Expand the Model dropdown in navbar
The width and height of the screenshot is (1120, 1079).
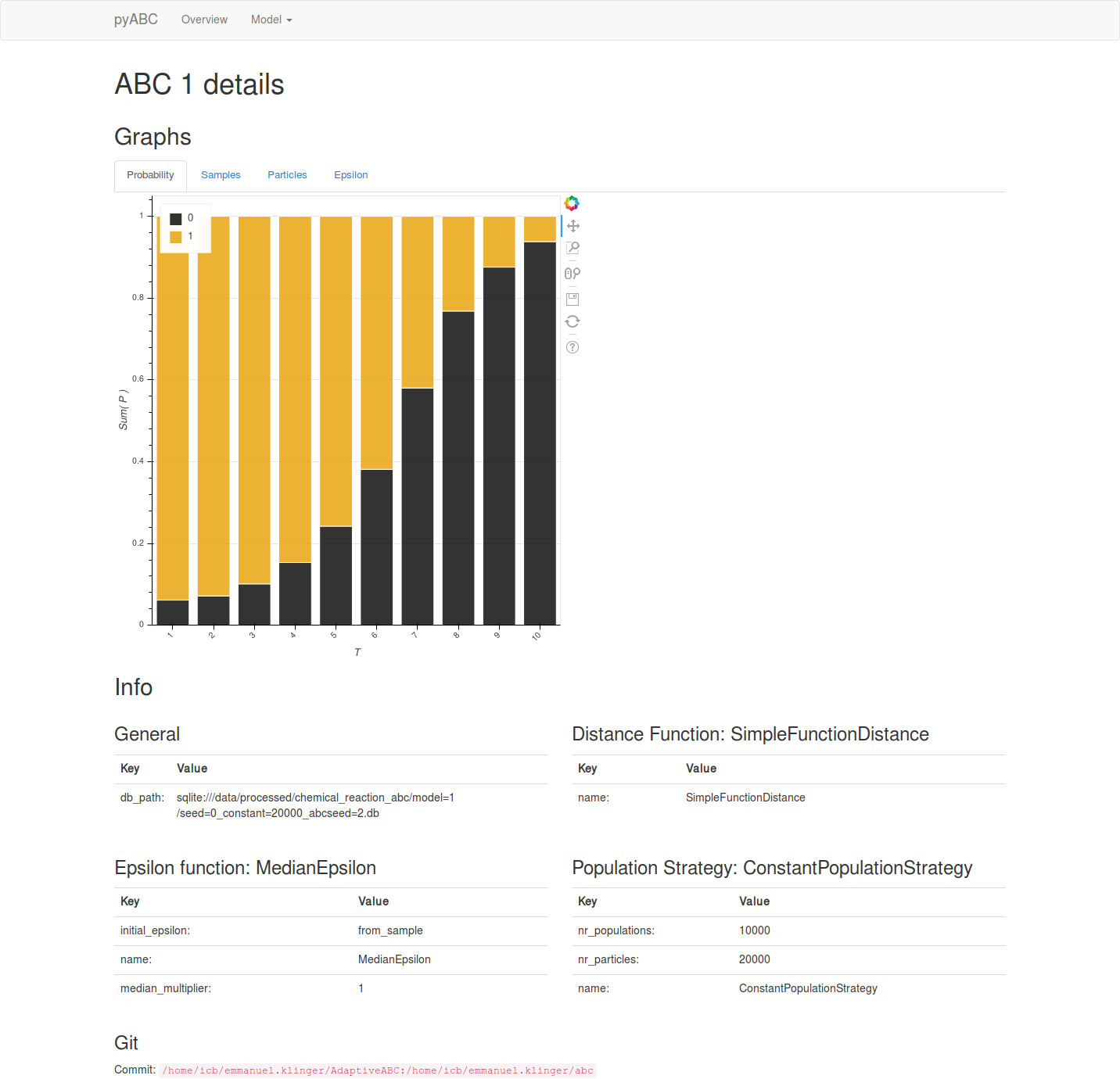pos(271,20)
